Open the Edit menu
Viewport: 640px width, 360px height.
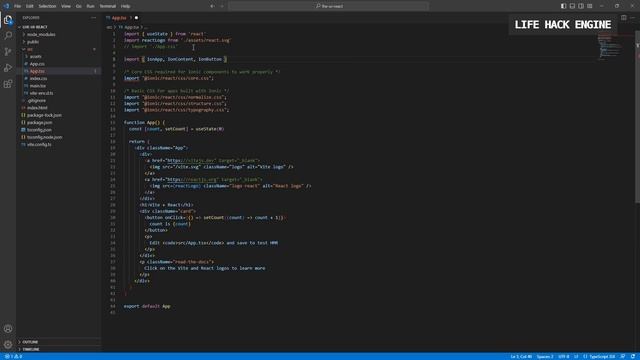[30, 6]
